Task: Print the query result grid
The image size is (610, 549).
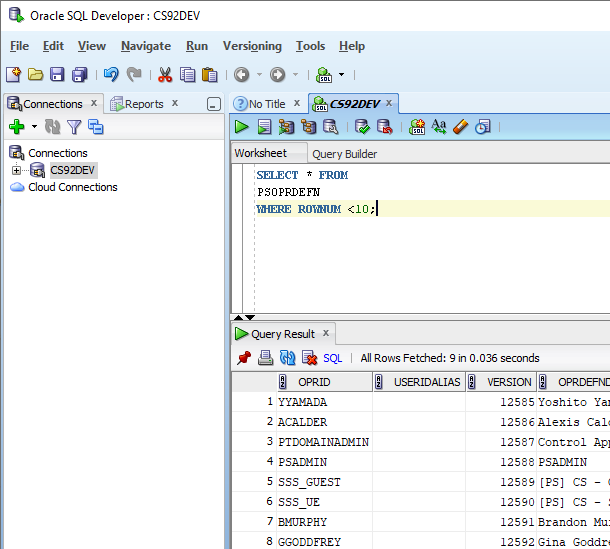Action: pos(265,358)
